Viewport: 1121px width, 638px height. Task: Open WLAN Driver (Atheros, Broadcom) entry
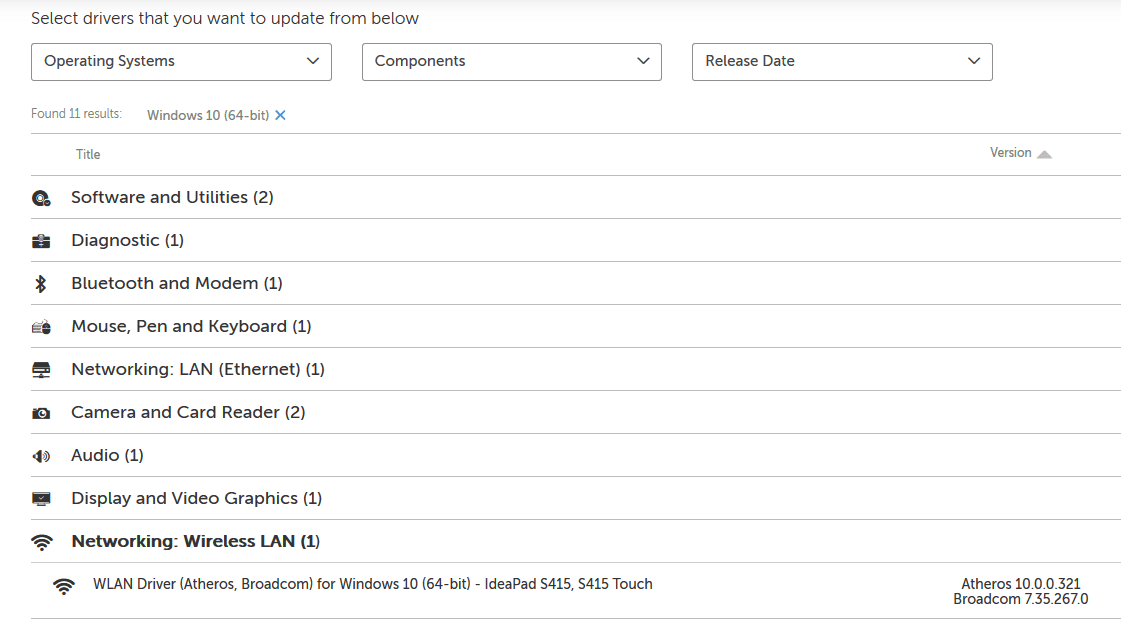point(372,584)
